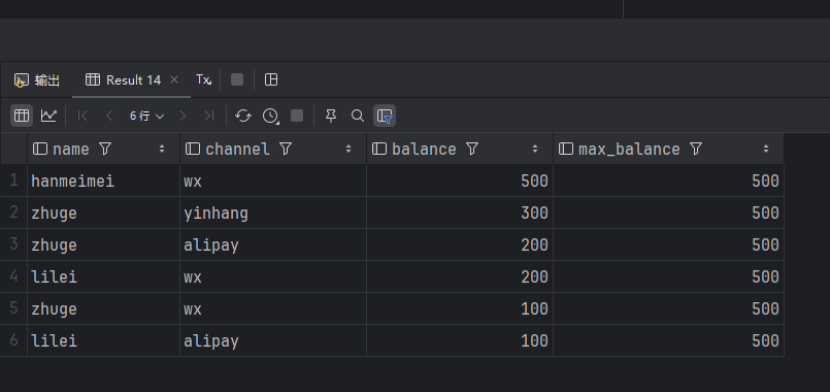This screenshot has width=830, height=392.
Task: Open the 输出 output tab
Action: click(x=37, y=80)
